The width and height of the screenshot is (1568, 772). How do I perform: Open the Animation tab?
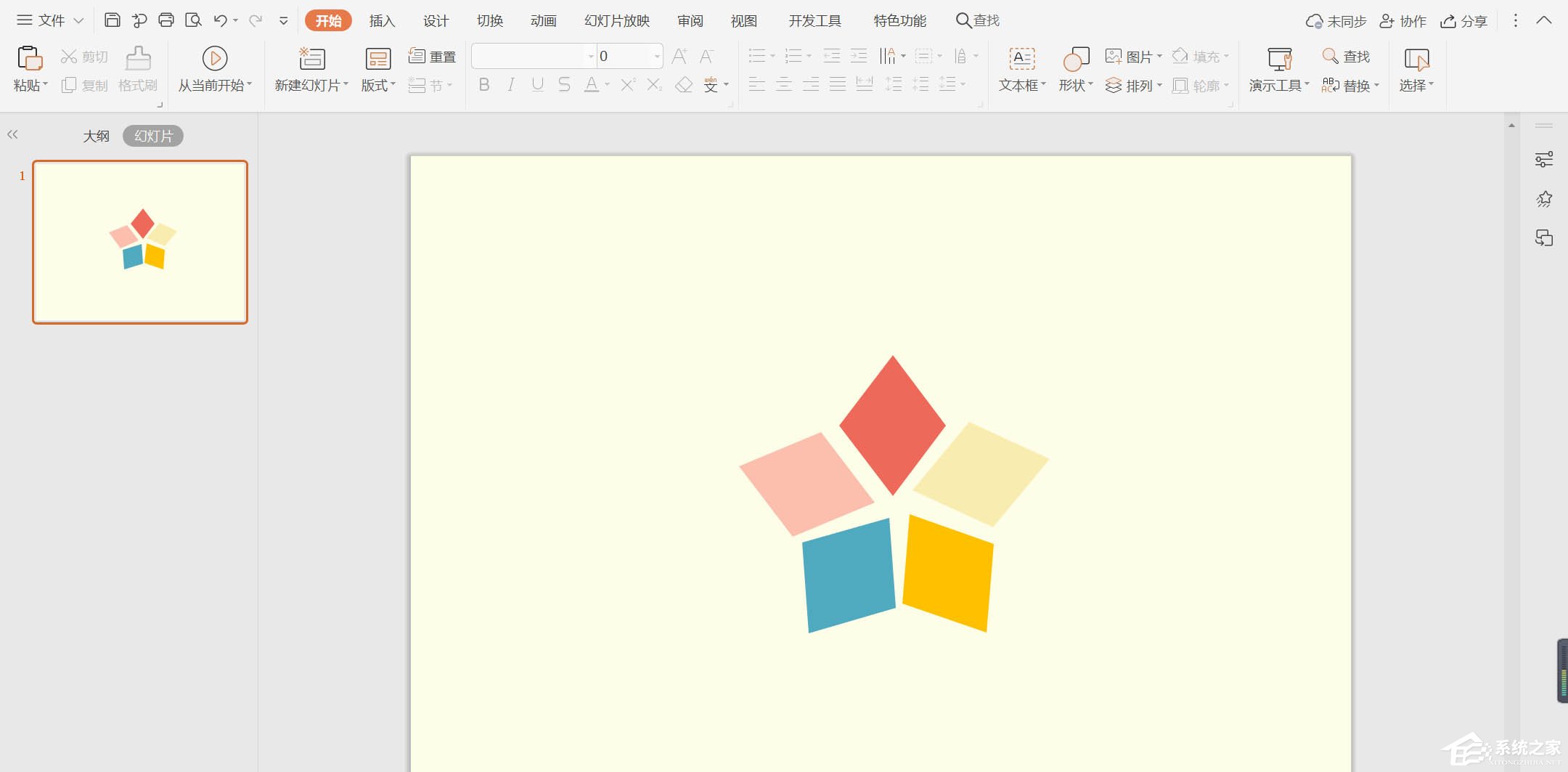[543, 21]
